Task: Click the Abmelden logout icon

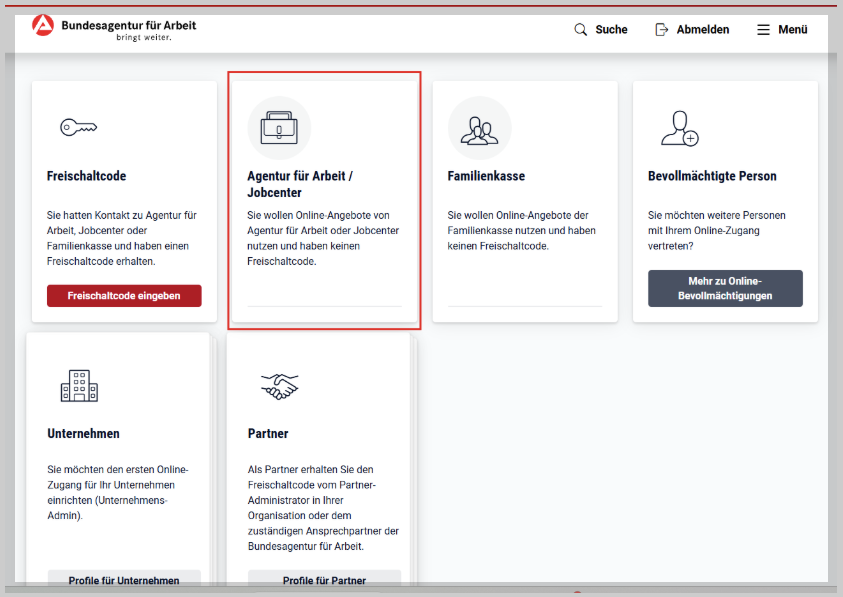Action: pos(661,30)
